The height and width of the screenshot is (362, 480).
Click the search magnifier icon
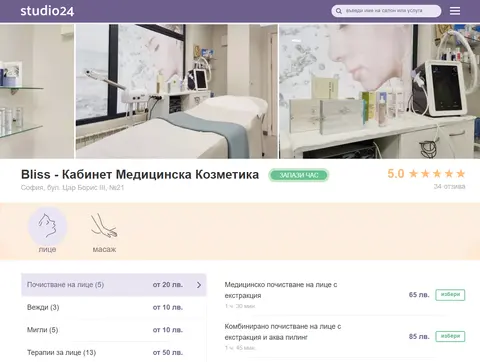pyautogui.click(x=339, y=11)
